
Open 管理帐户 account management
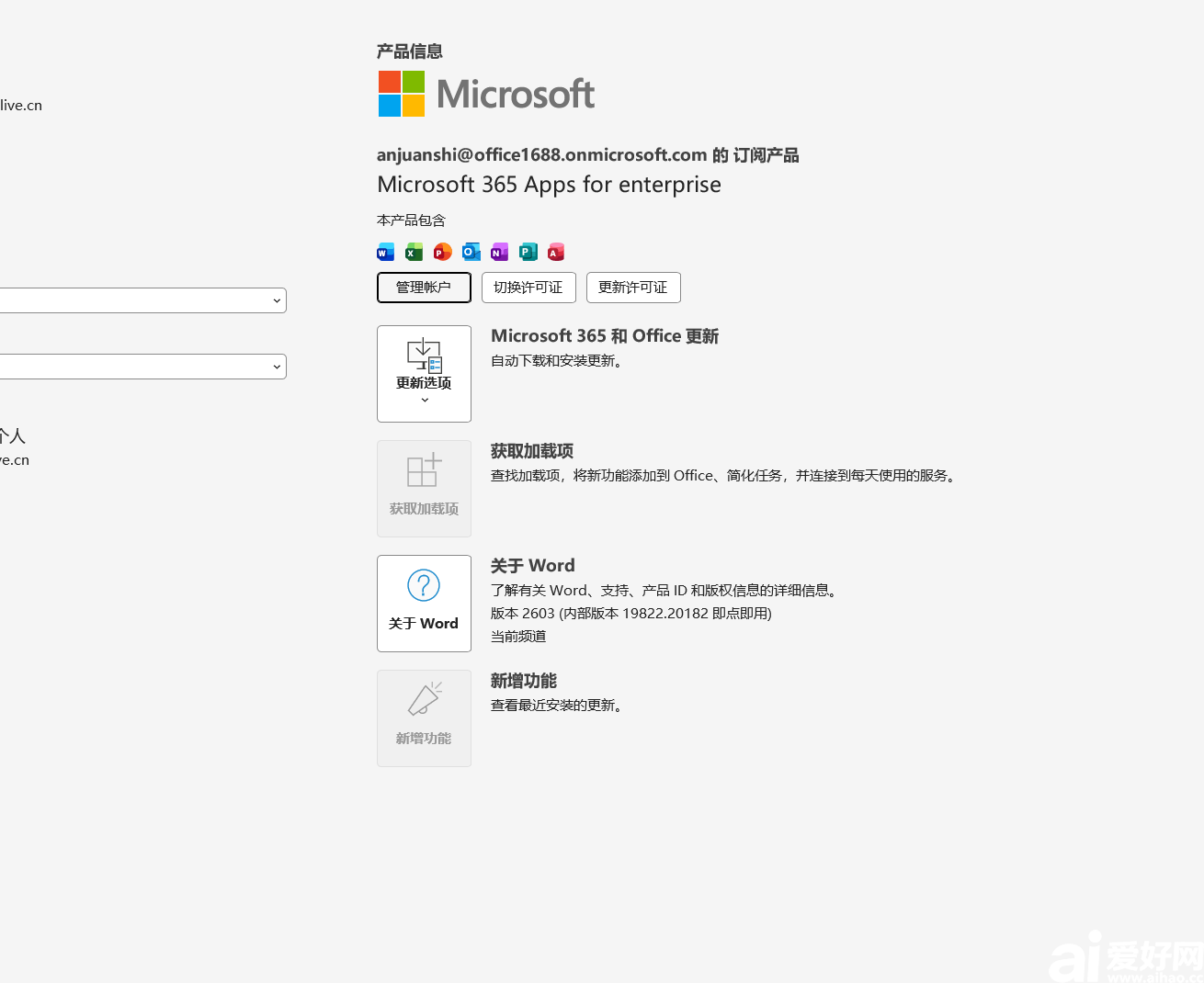point(424,288)
